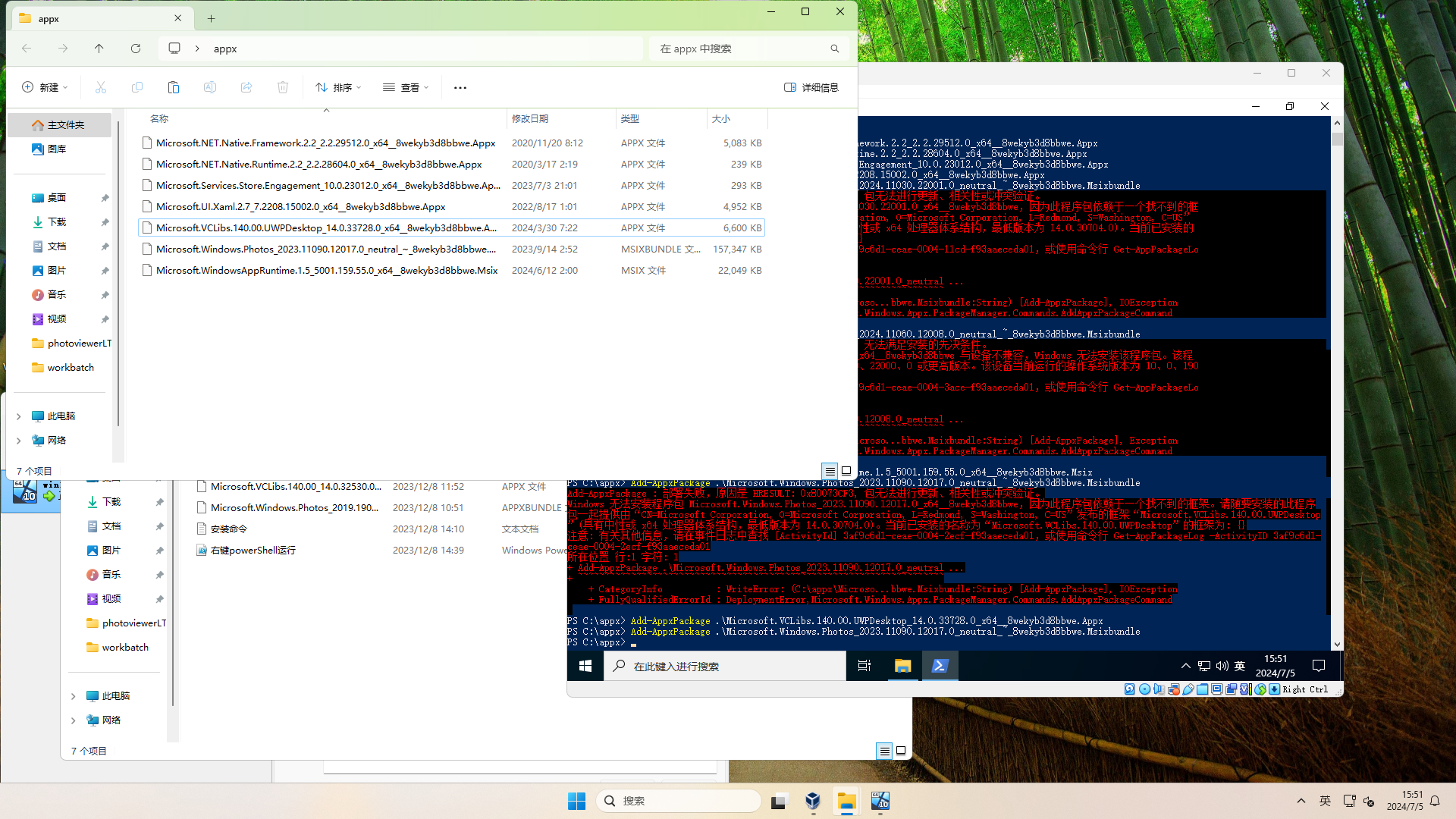Click the 新建 New button
1456x819 pixels.
(45, 88)
